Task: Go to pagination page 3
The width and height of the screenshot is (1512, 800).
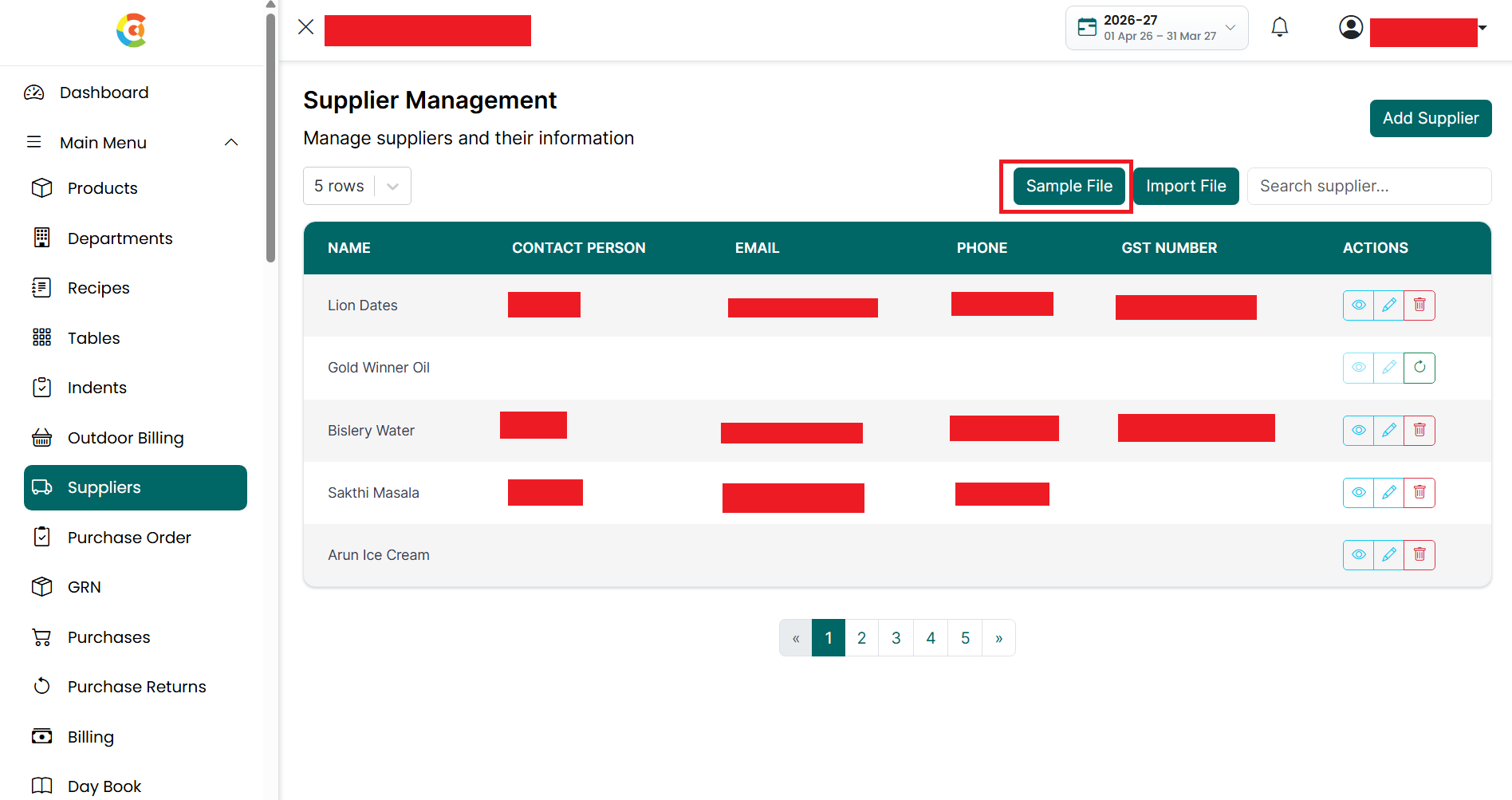Action: point(896,638)
